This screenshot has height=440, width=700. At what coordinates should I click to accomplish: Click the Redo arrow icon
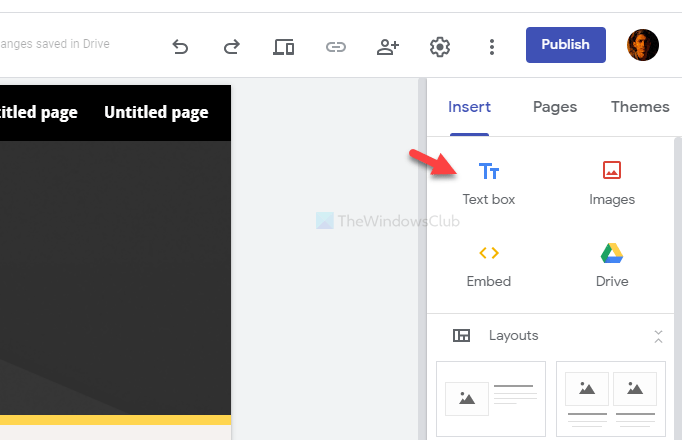[231, 46]
